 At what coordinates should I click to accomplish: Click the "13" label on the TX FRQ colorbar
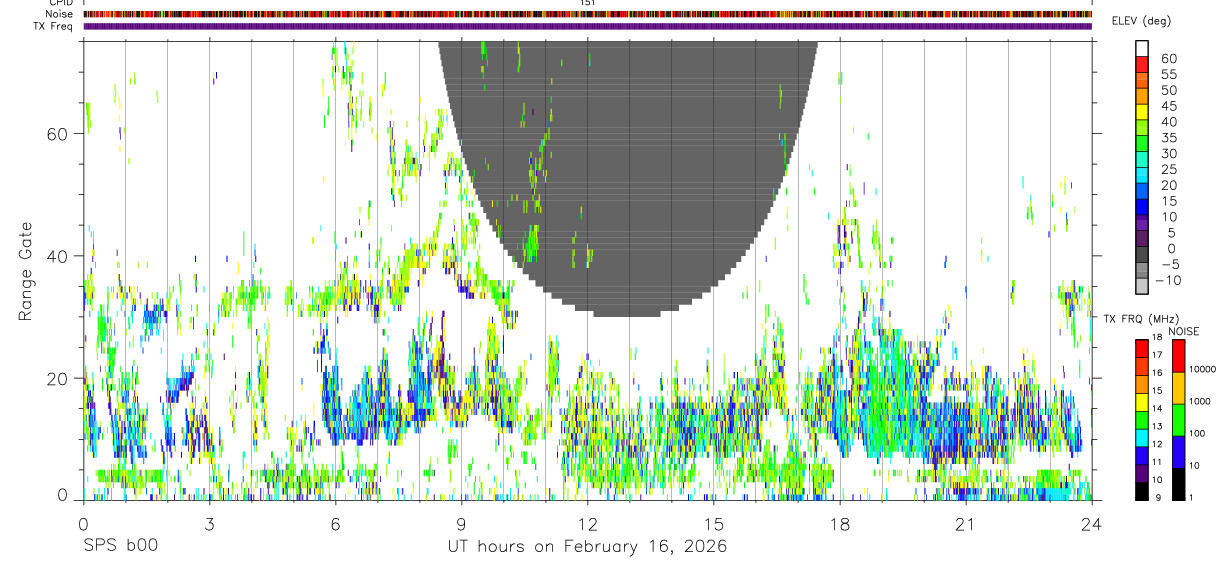(1158, 426)
